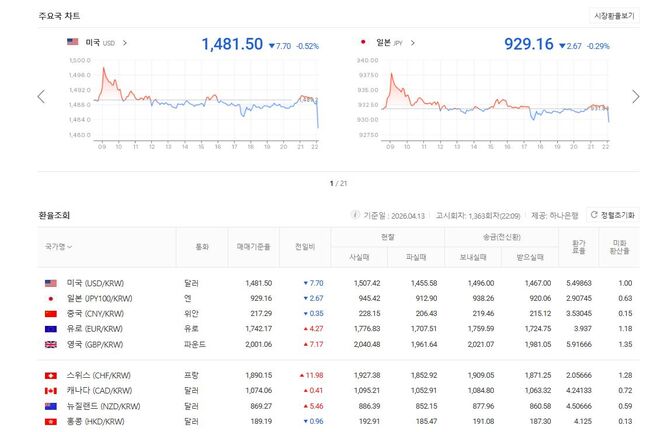The width and height of the screenshot is (650, 432).
Task: Open the 뉴질랜드 (NZD/KRW) row link
Action: (x=100, y=405)
